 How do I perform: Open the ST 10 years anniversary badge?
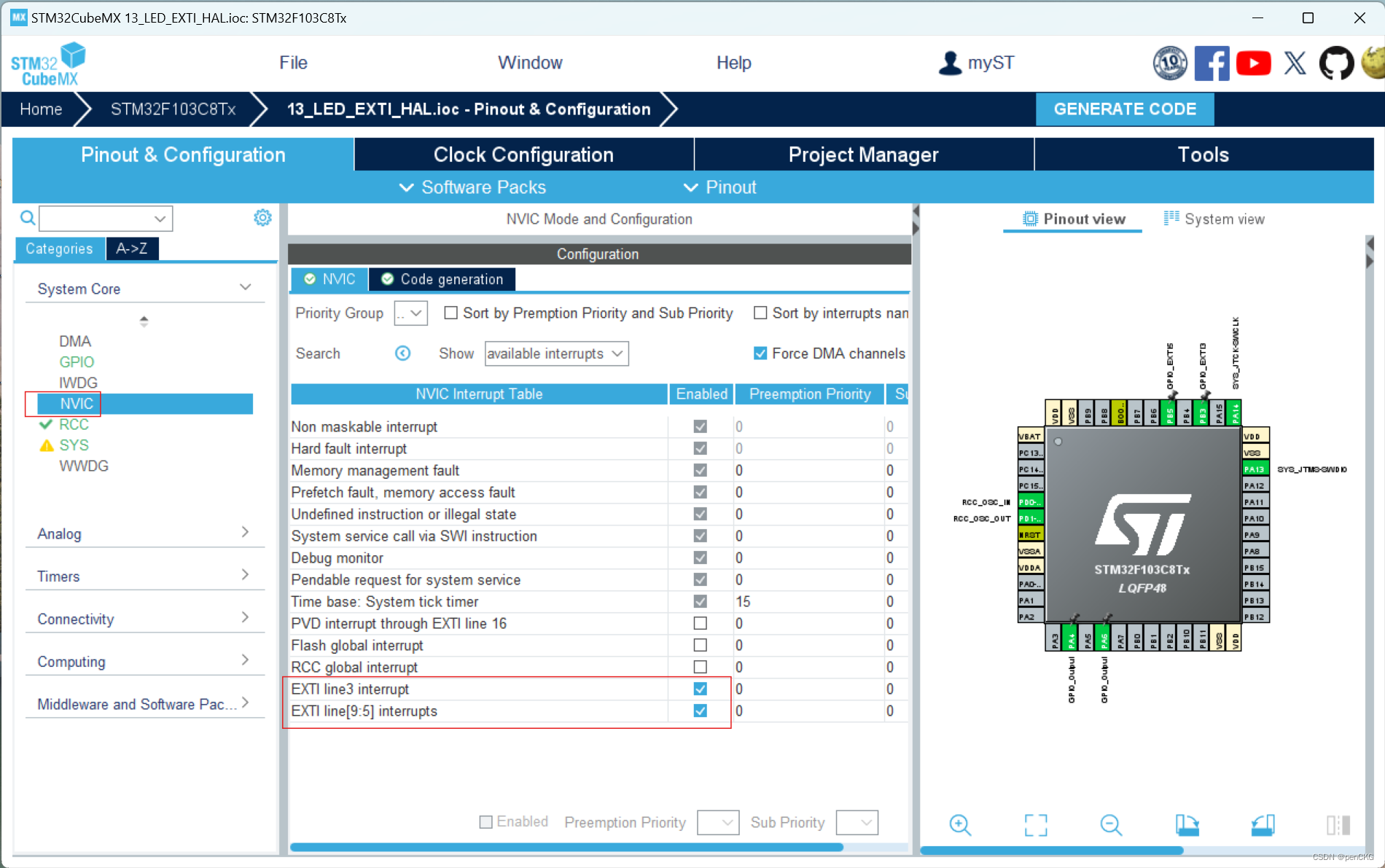pyautogui.click(x=1170, y=63)
